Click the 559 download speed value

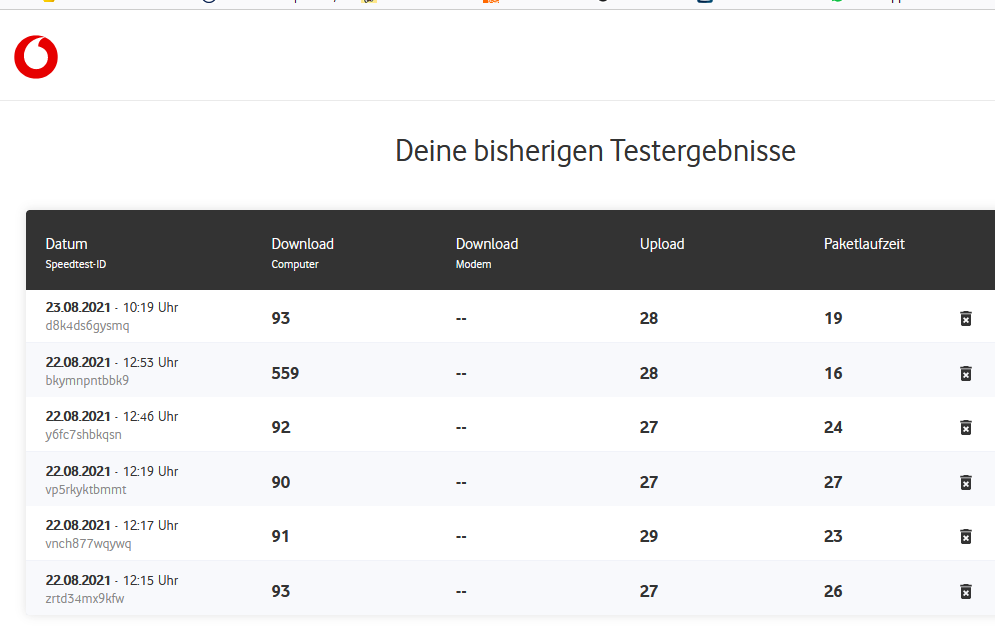point(285,374)
